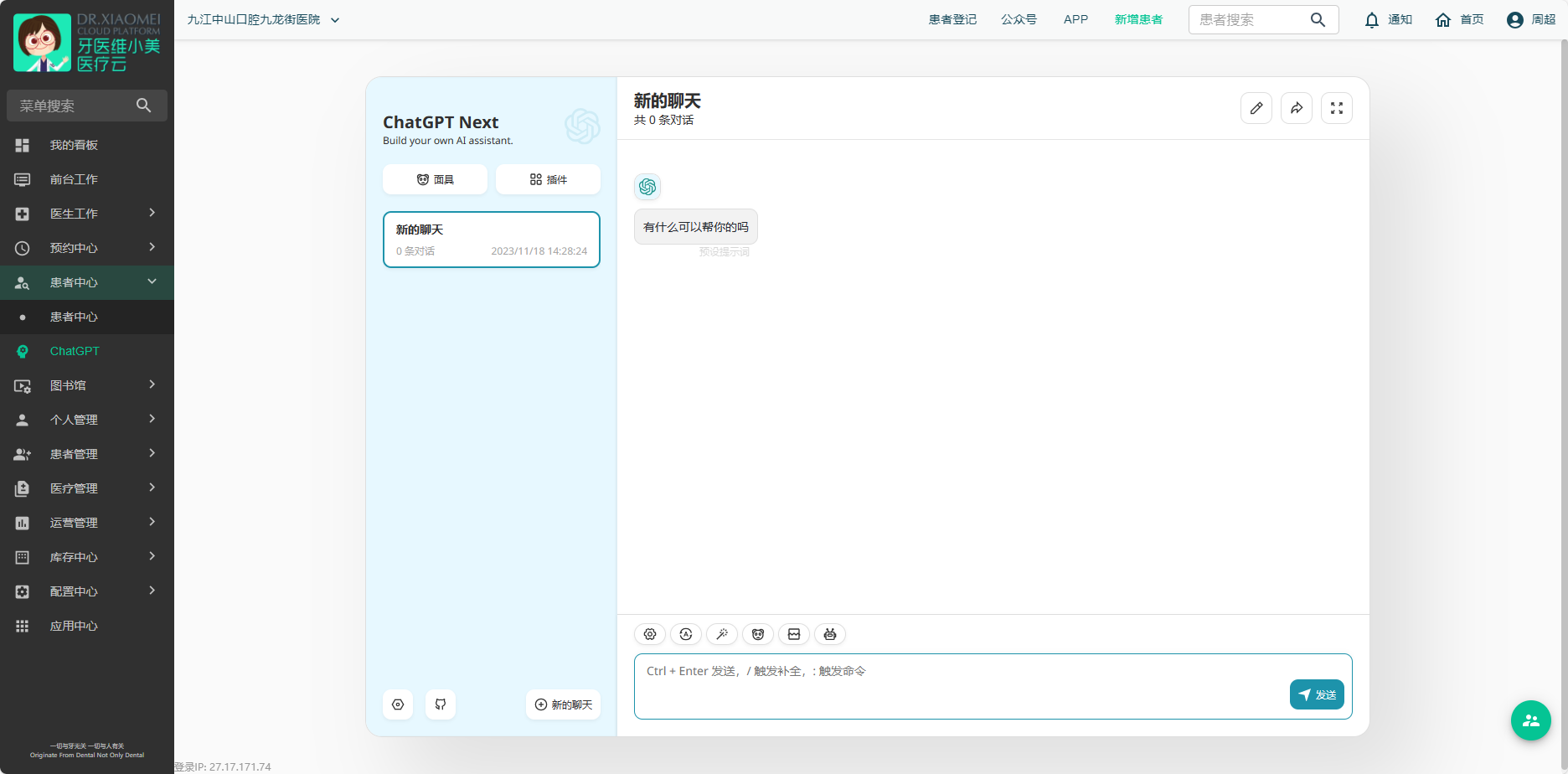Click the 面具 mask button

tap(435, 179)
